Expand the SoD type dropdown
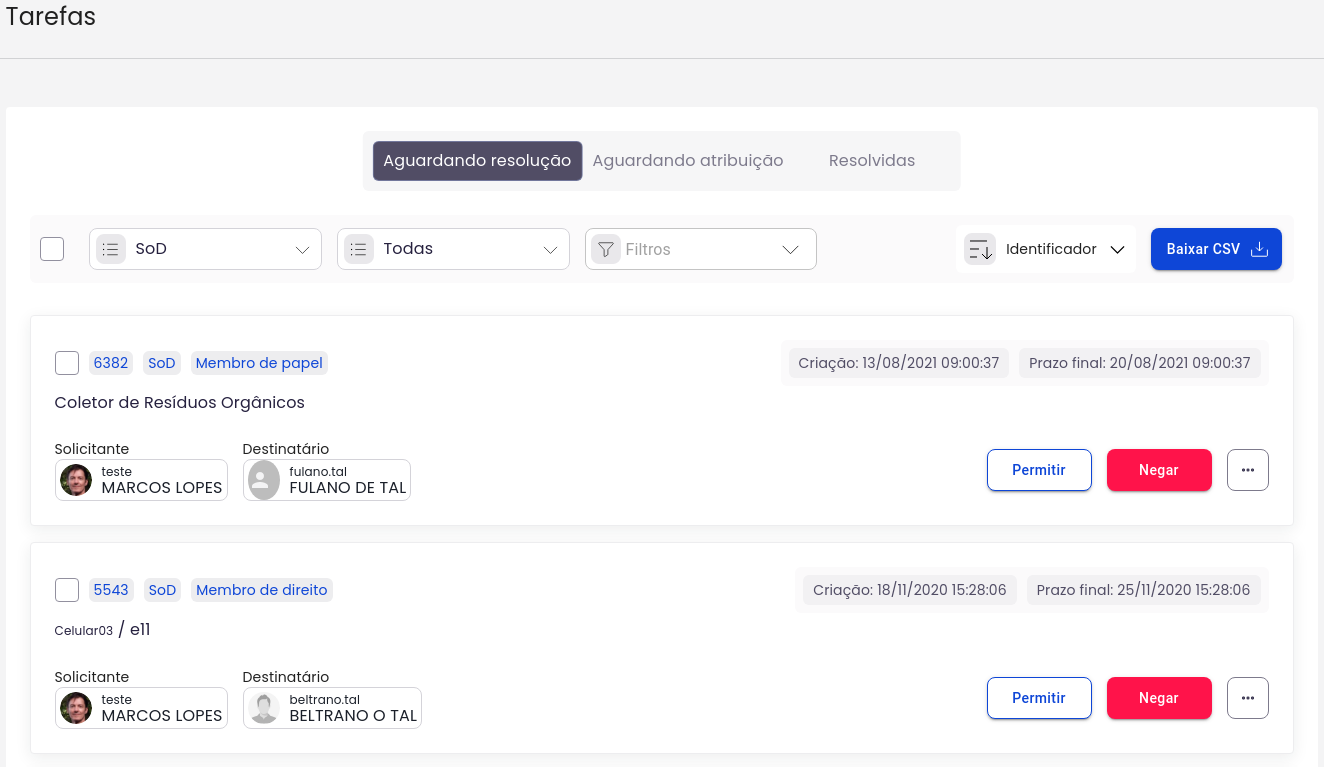Image resolution: width=1324 pixels, height=767 pixels. (302, 249)
